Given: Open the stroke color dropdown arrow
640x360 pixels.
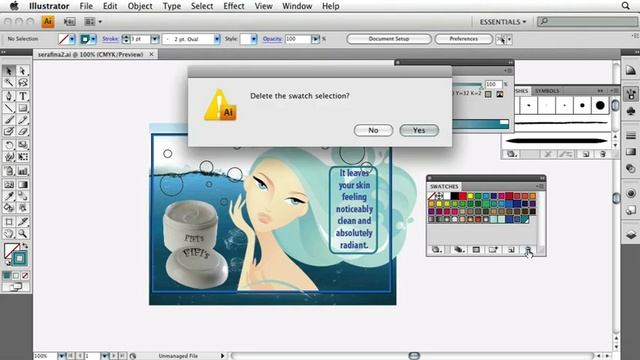Looking at the screenshot, I should pyautogui.click(x=93, y=39).
